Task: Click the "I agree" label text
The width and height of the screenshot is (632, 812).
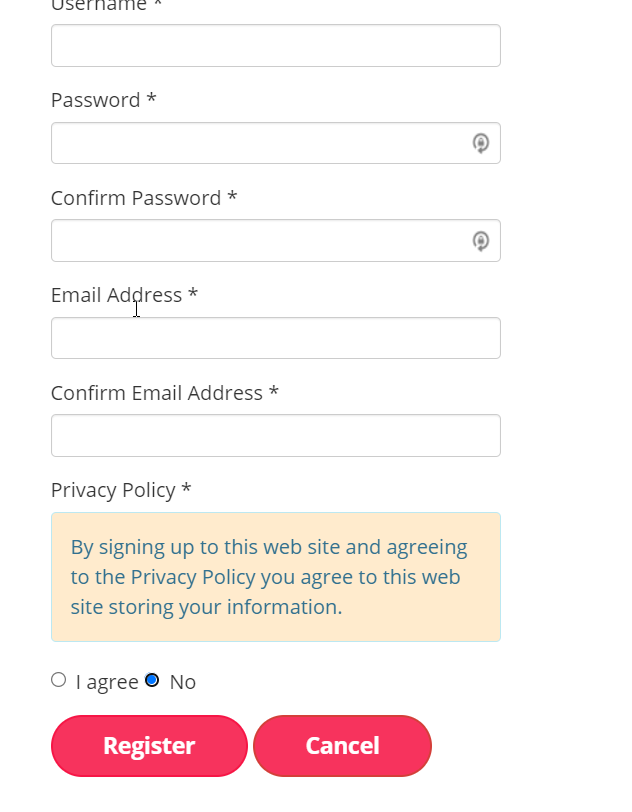Action: coord(107,682)
